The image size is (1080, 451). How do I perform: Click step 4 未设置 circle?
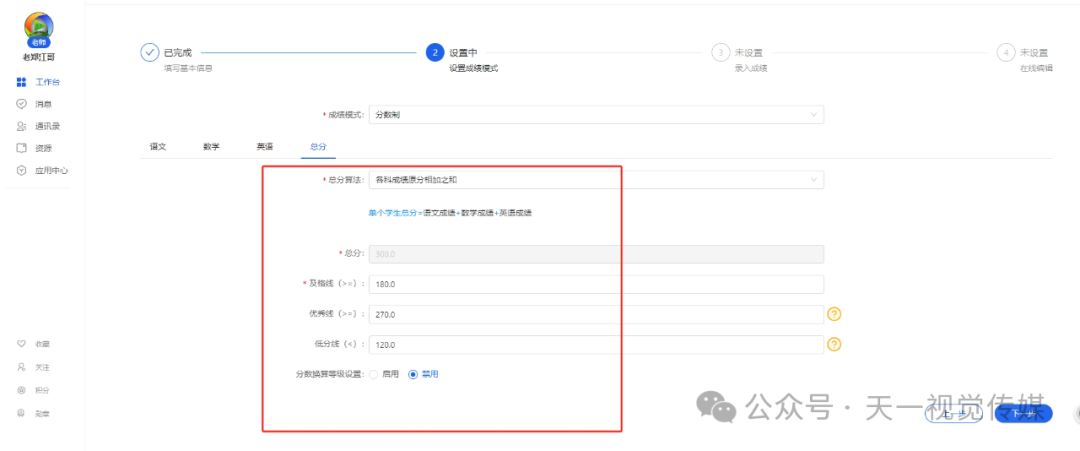click(x=1006, y=52)
